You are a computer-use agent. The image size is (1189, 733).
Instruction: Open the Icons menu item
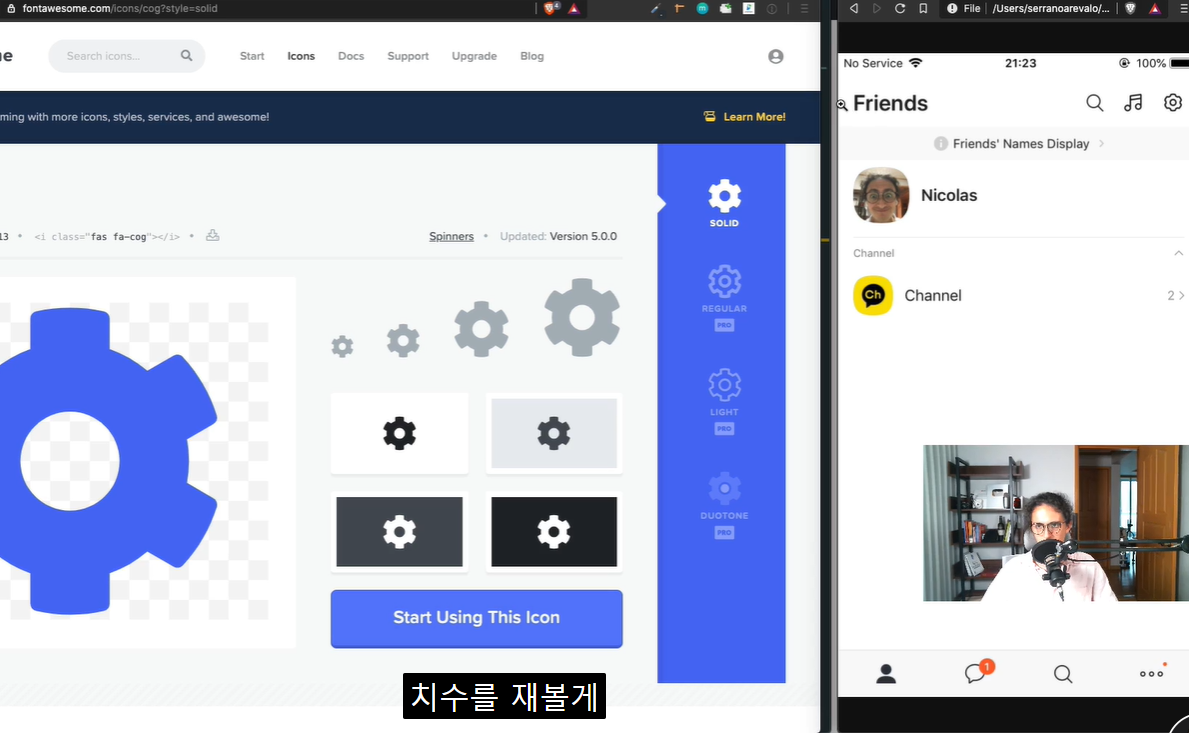click(301, 56)
